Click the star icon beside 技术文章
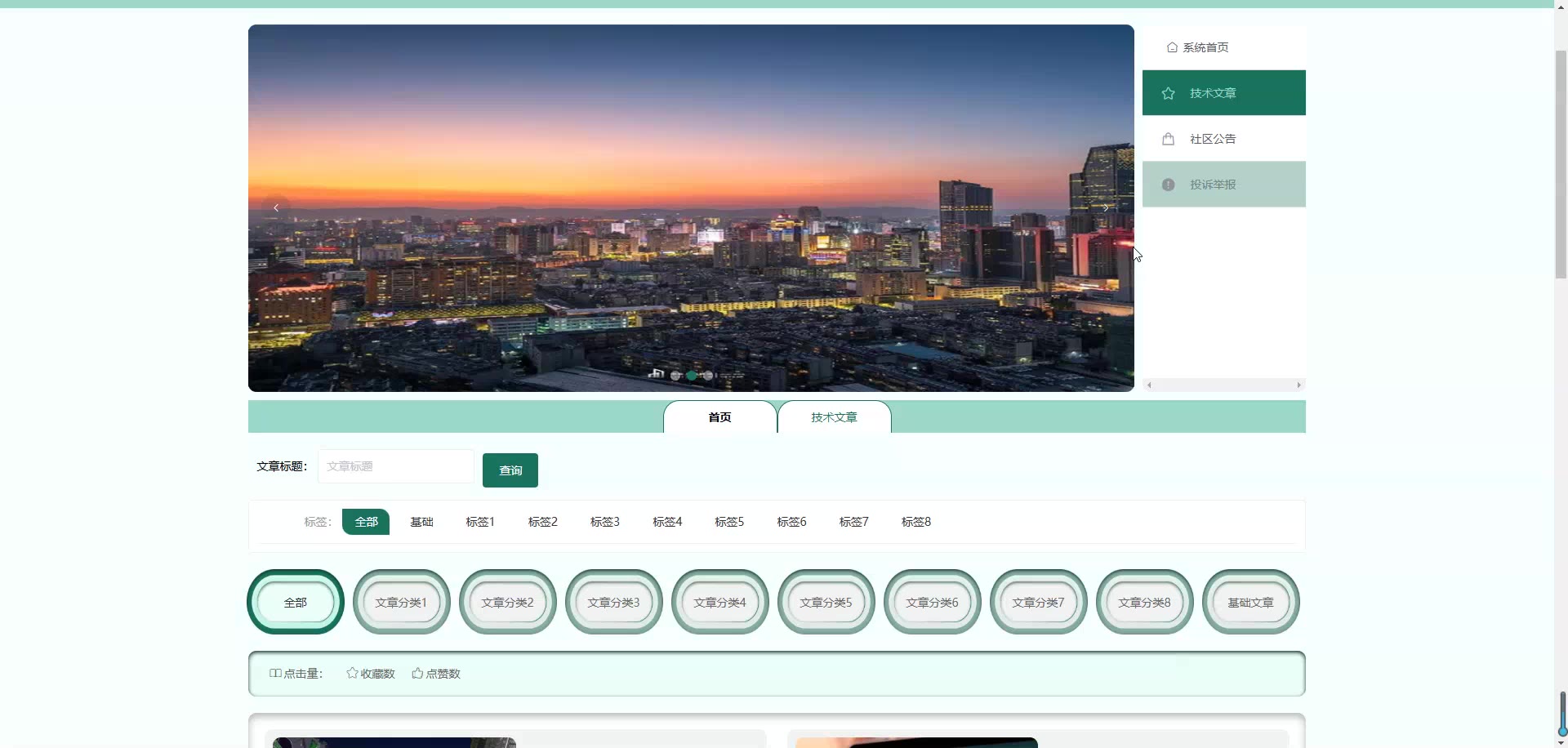The width and height of the screenshot is (1568, 748). tap(1168, 93)
